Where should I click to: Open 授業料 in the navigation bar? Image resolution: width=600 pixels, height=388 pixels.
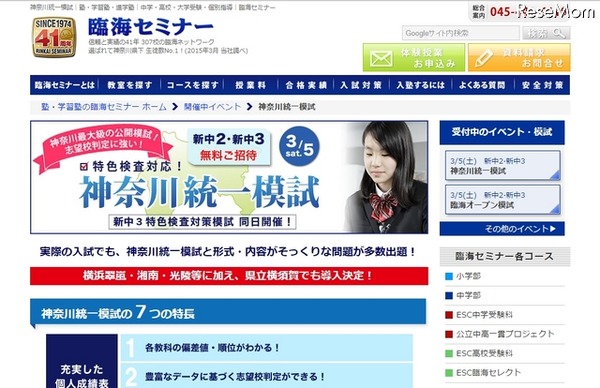point(251,85)
